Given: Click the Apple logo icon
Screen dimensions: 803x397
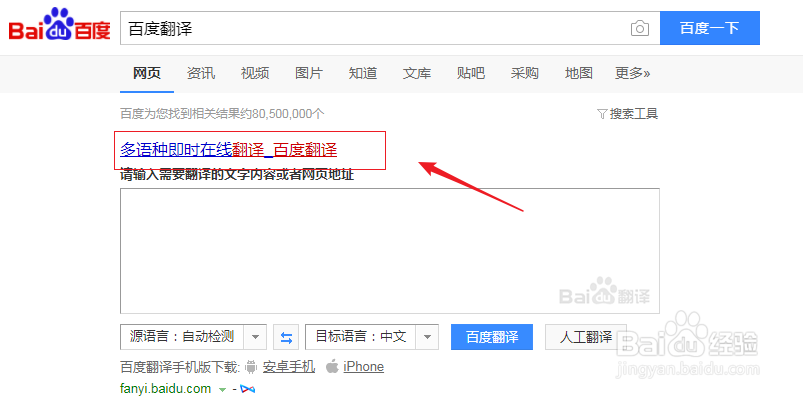Looking at the screenshot, I should click(332, 367).
